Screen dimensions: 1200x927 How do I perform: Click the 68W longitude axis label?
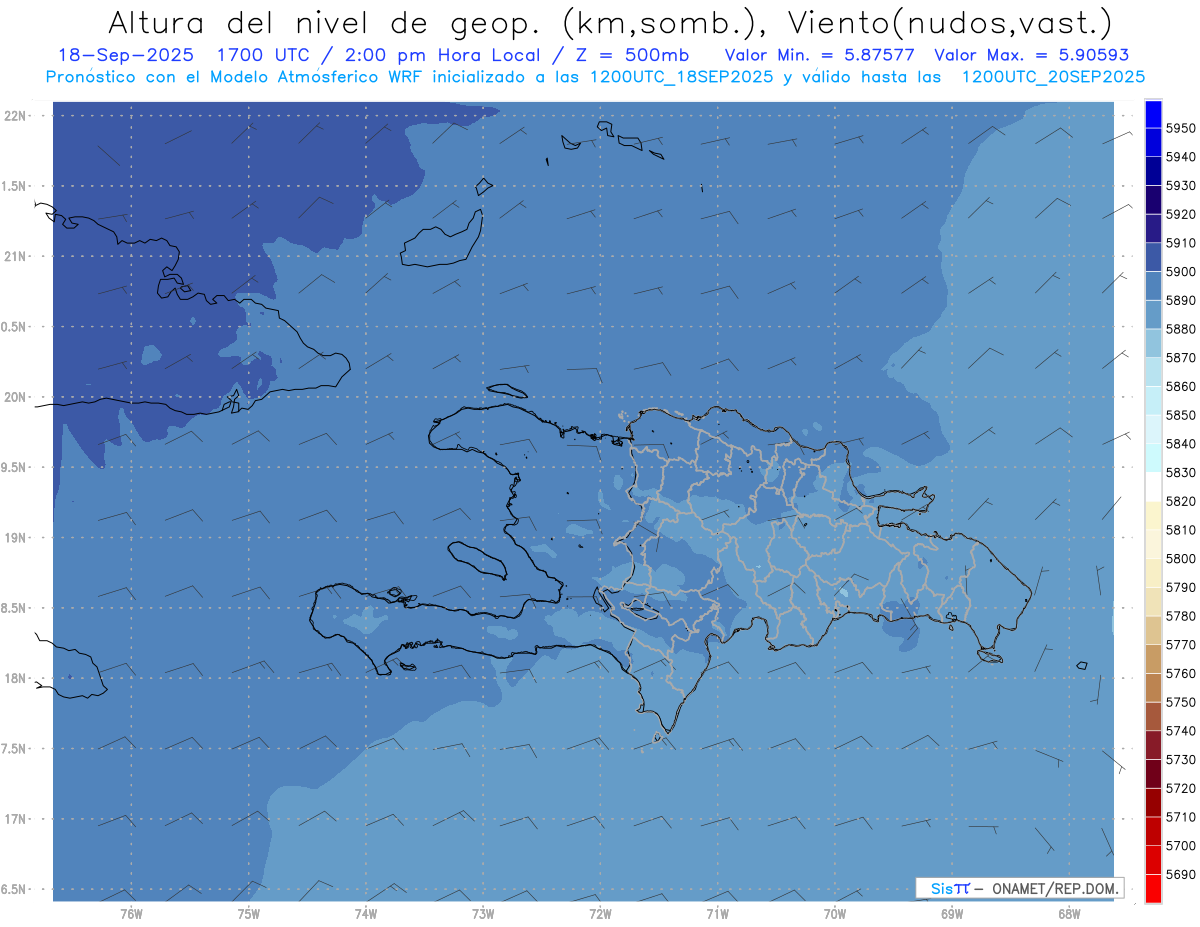[1069, 913]
